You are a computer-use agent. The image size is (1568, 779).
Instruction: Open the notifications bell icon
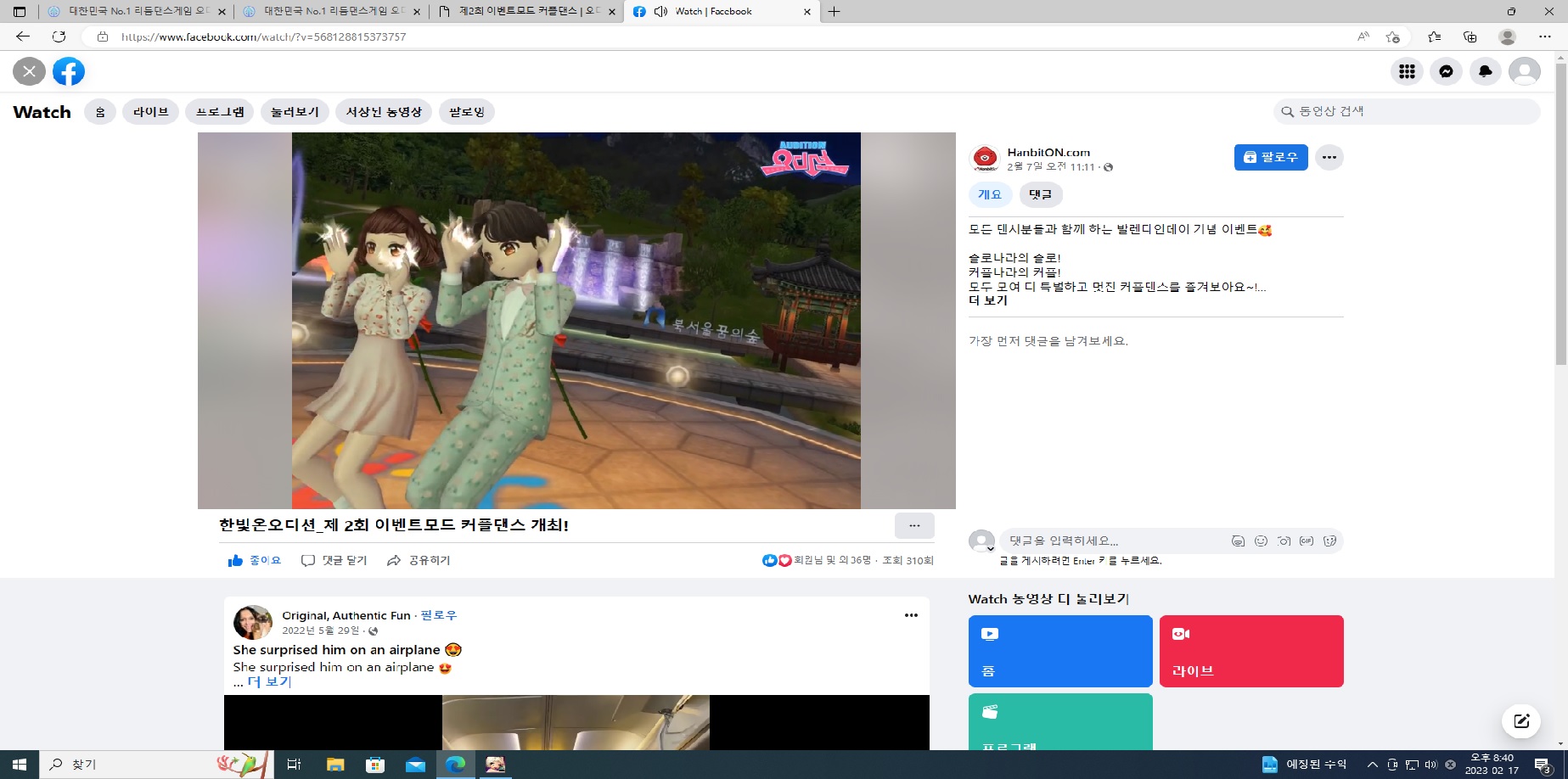(1485, 71)
